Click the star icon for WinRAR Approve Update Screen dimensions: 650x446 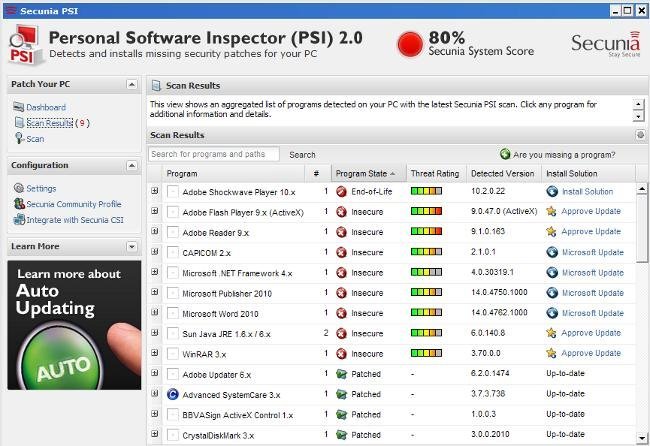551,353
